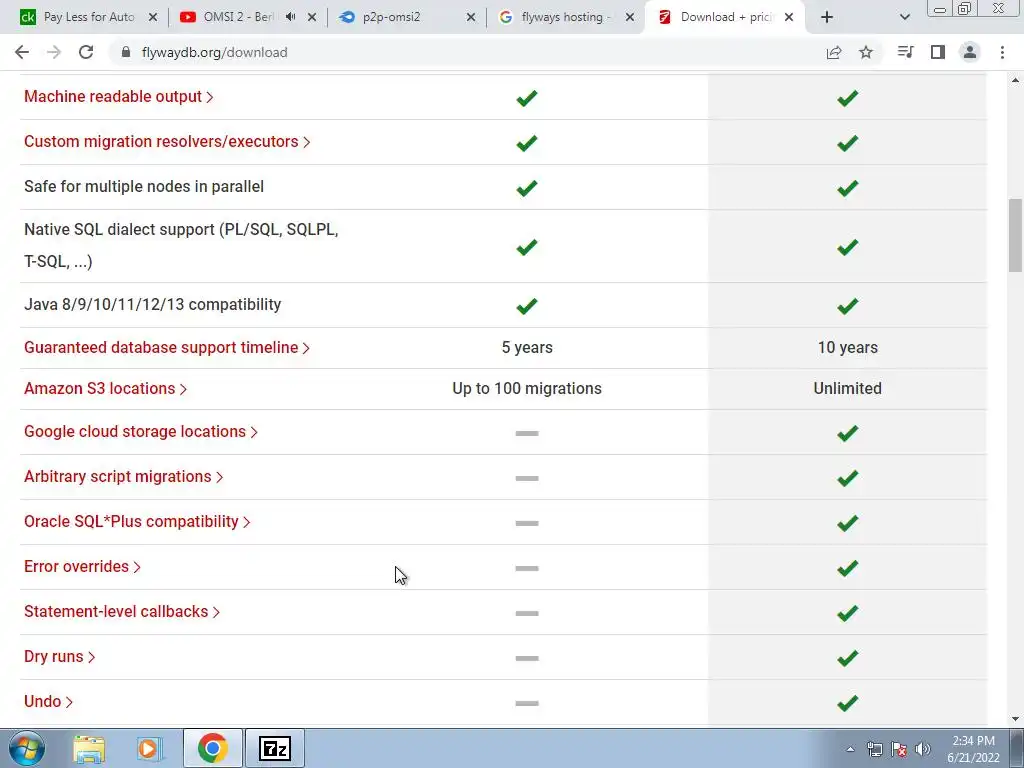
Task: Open Dry runs link
Action: click(59, 656)
